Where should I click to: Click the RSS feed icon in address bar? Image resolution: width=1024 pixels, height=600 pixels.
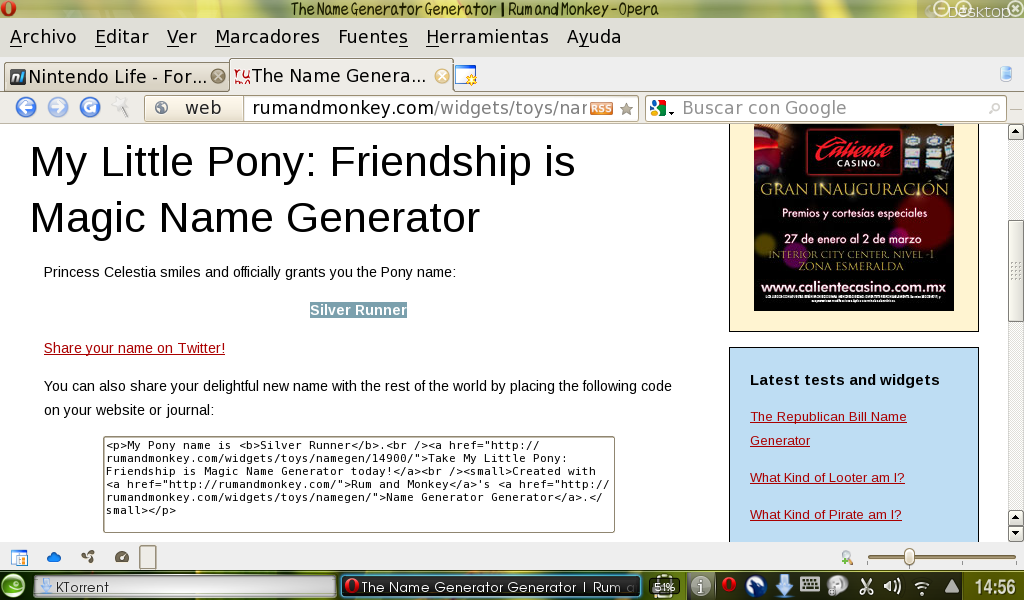tap(601, 108)
